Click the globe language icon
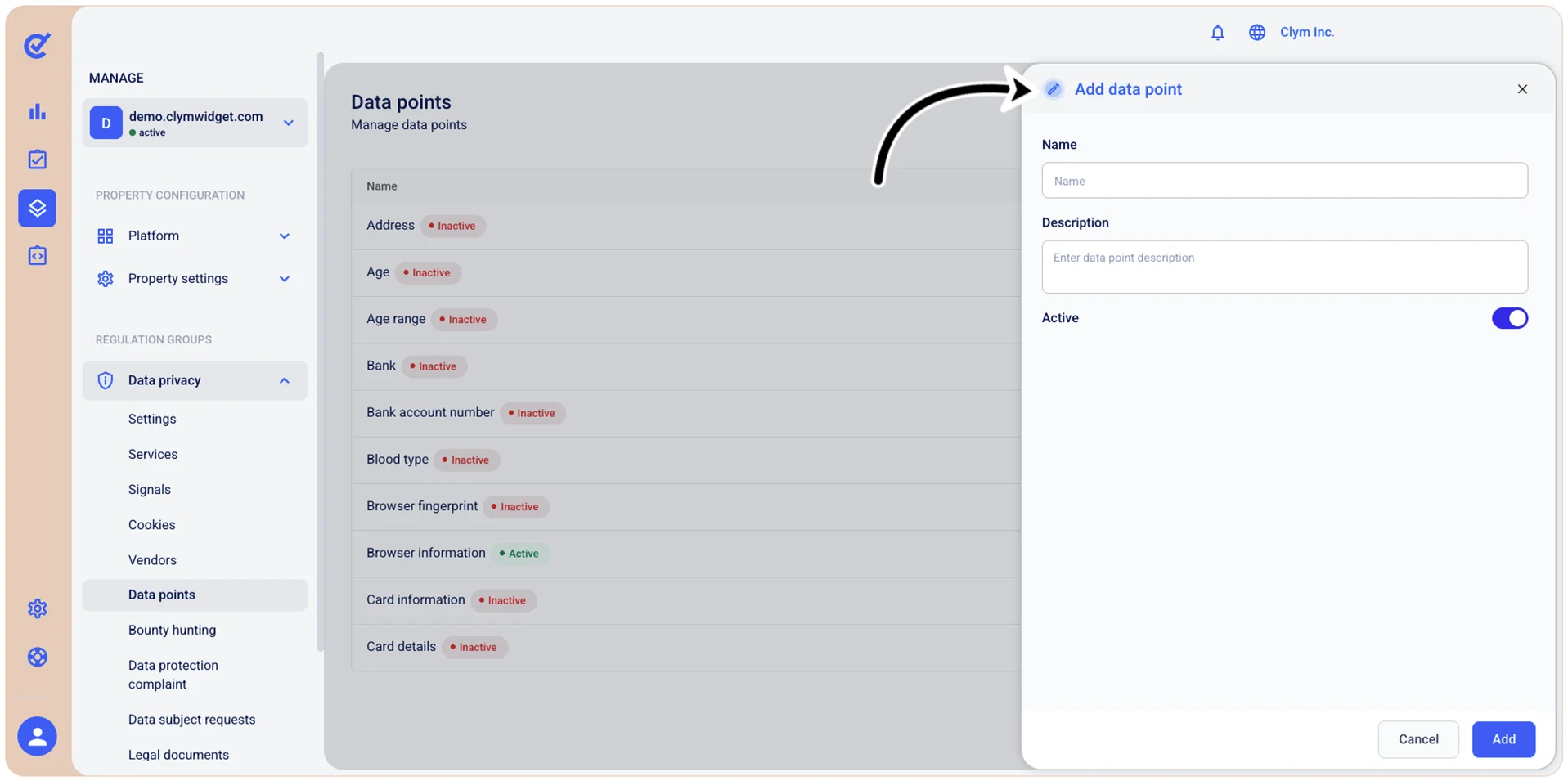The image size is (1568, 781). click(1256, 32)
